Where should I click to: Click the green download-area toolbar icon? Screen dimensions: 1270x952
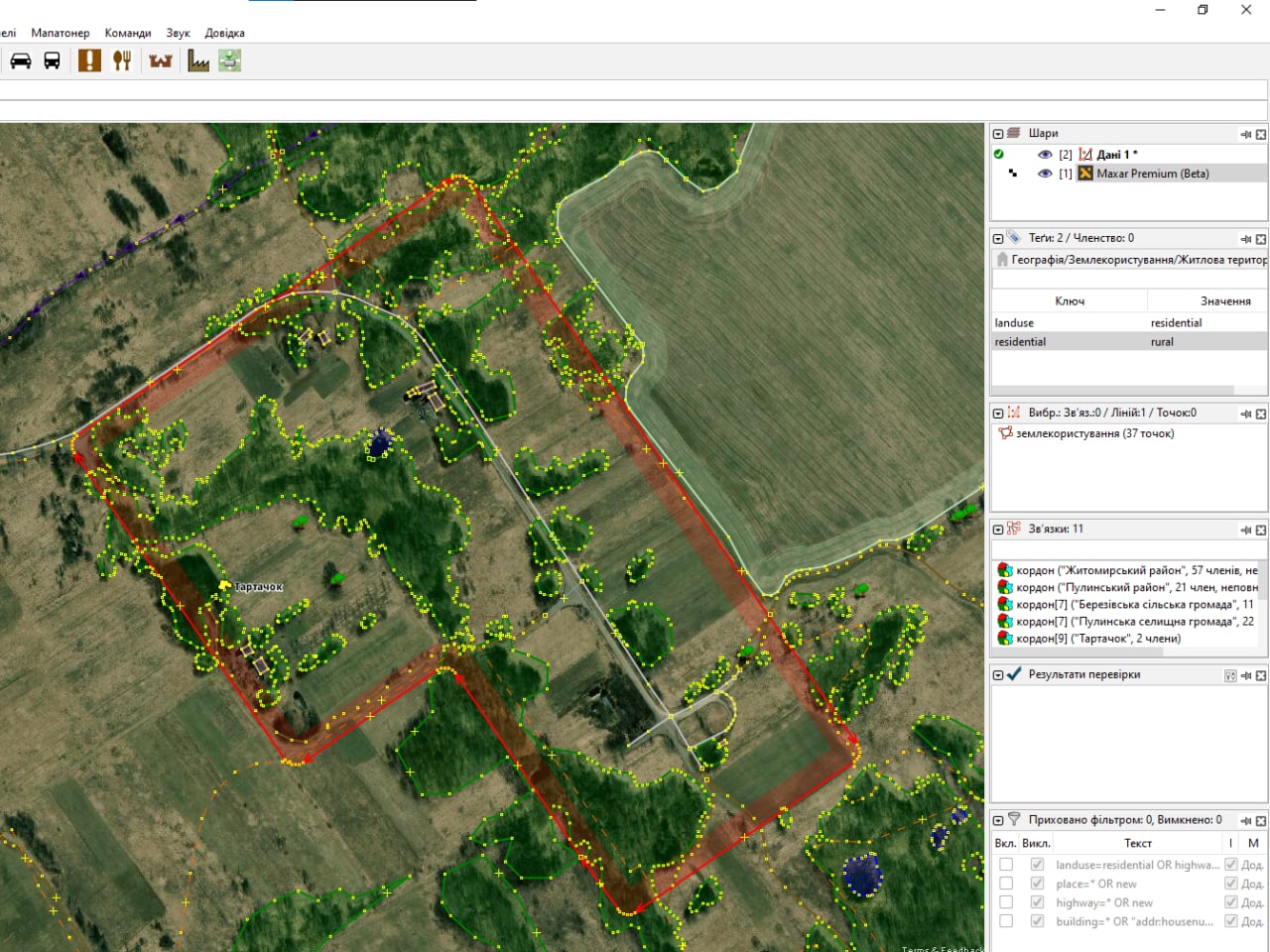coord(230,60)
